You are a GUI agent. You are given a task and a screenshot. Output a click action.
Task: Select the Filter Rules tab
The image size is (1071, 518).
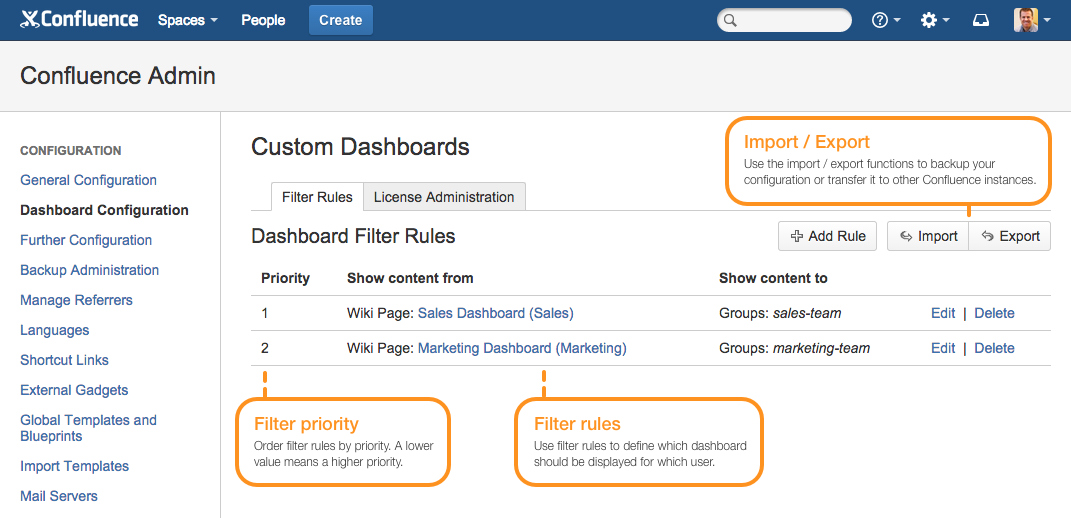pos(317,197)
